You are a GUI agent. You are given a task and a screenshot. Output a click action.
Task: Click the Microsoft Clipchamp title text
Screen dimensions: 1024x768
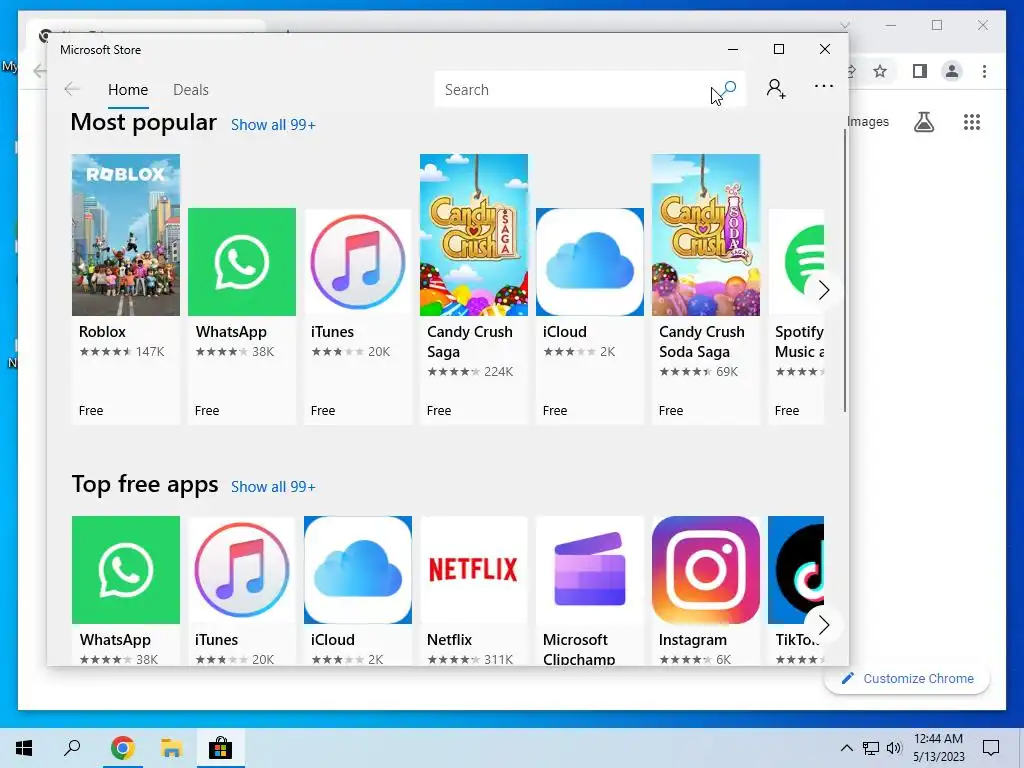point(579,649)
